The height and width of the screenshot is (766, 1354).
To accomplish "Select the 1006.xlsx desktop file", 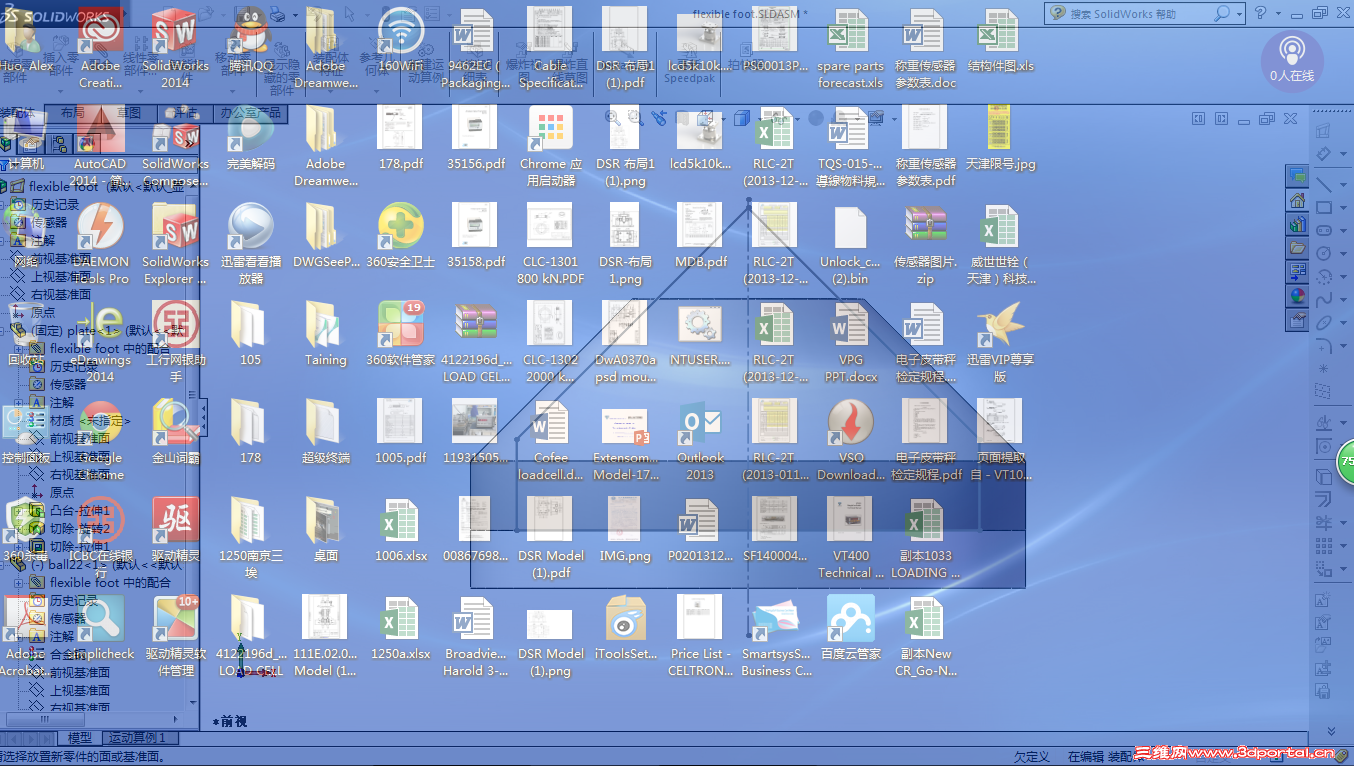I will click(401, 530).
